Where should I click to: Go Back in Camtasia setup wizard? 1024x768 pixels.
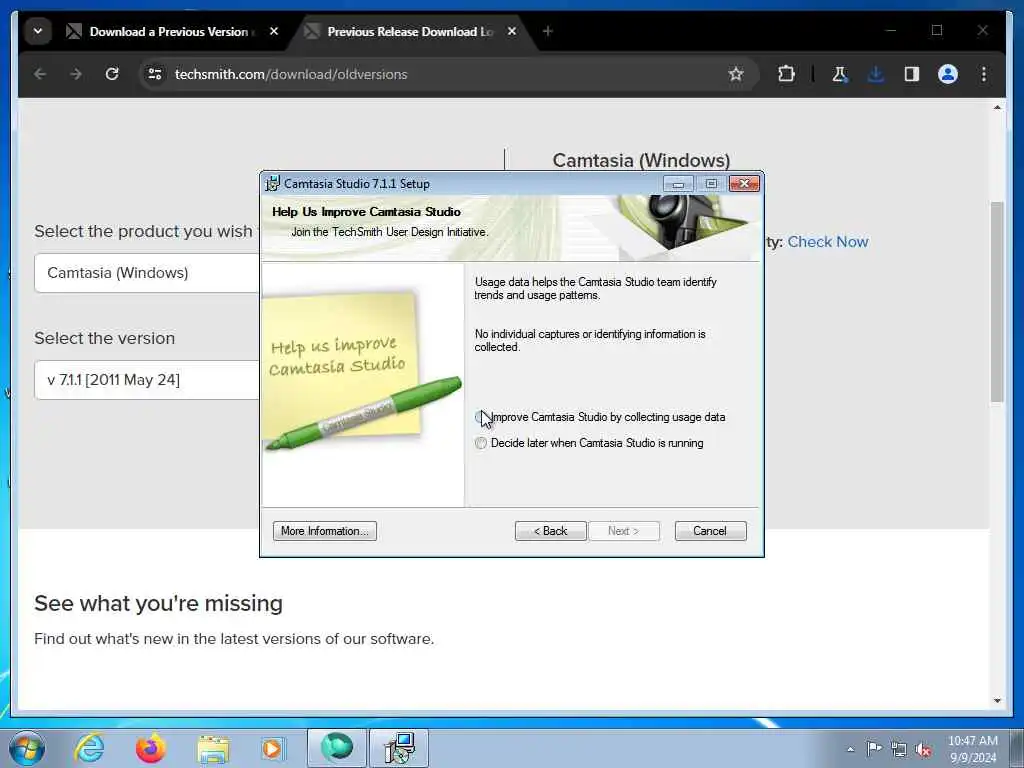[551, 531]
